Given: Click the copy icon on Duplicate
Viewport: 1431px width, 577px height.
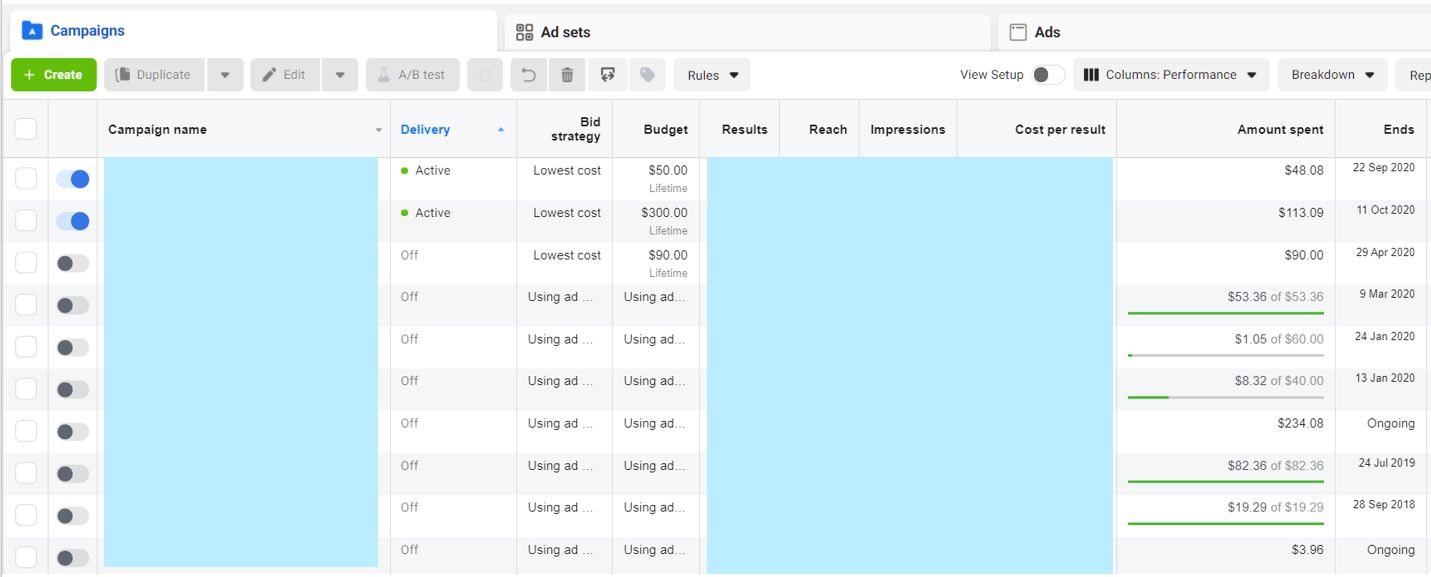Looking at the screenshot, I should pyautogui.click(x=124, y=75).
